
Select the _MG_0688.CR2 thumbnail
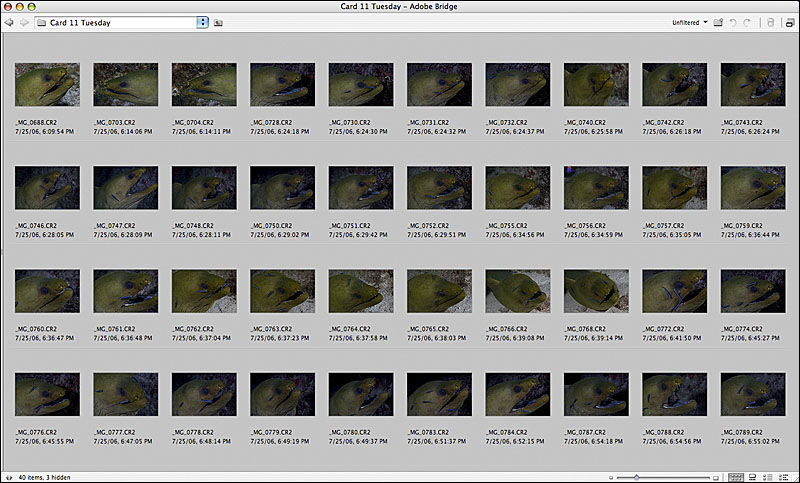pyautogui.click(x=47, y=85)
